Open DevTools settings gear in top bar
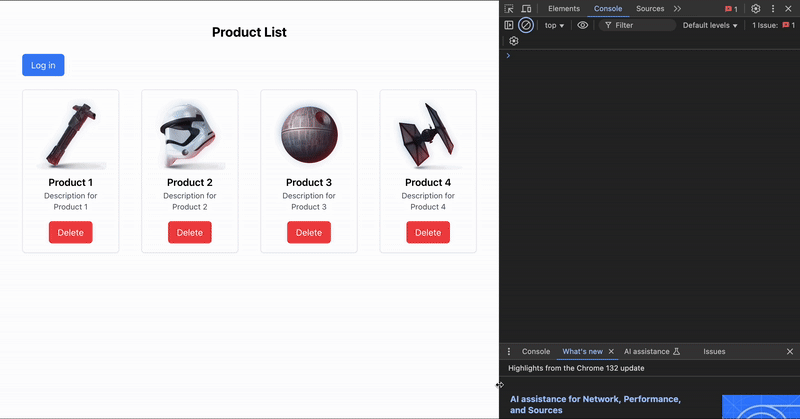This screenshot has width=800, height=419. point(756,9)
